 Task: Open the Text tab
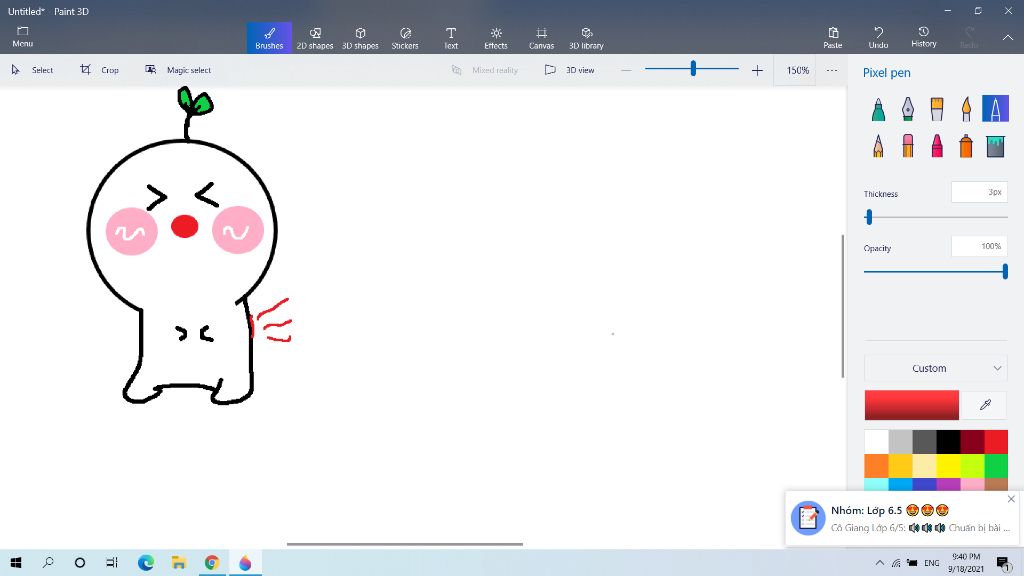pos(451,37)
